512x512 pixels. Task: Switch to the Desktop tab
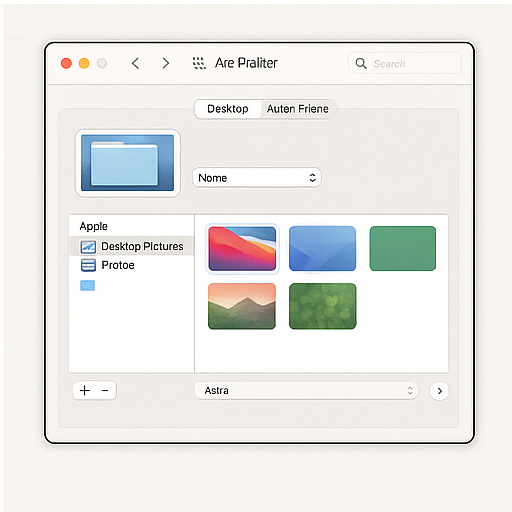[228, 109]
